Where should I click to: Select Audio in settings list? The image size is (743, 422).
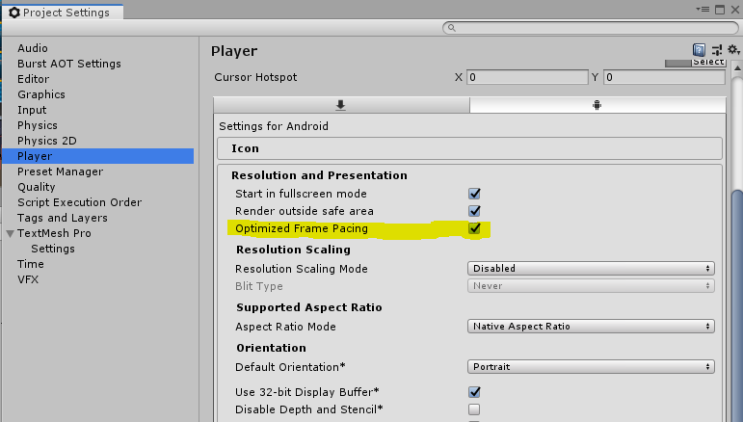[x=32, y=48]
